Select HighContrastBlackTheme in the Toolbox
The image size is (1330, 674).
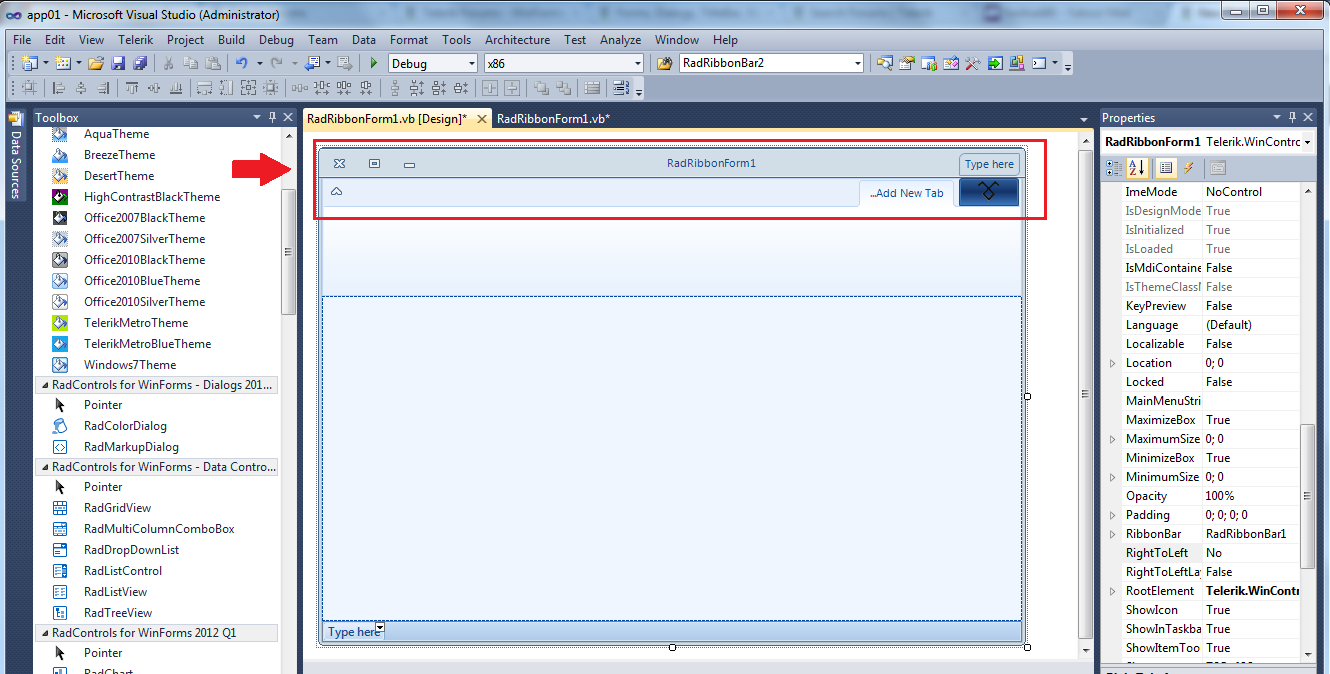152,197
